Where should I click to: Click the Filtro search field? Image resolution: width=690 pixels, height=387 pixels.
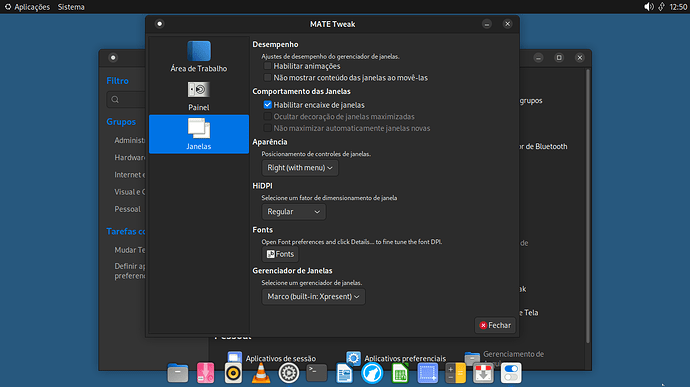click(x=126, y=100)
